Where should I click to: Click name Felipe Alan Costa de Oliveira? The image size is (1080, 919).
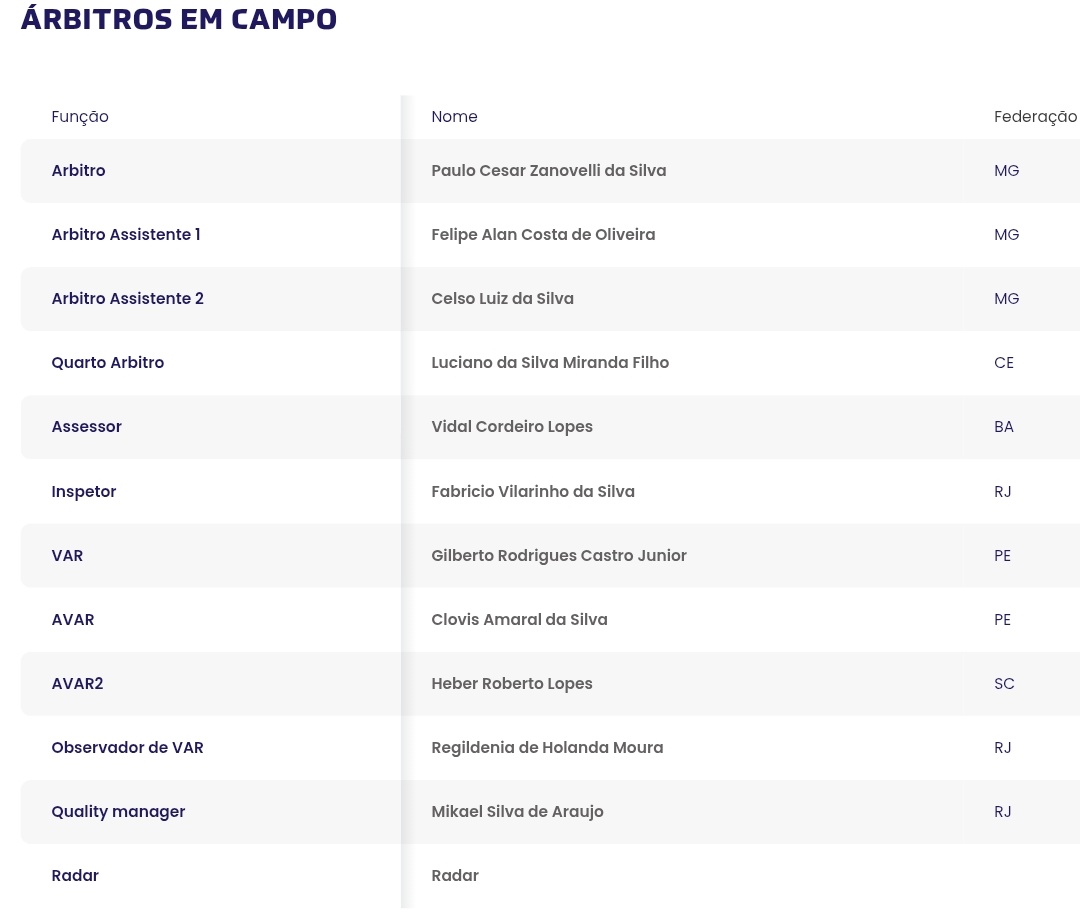pos(543,235)
